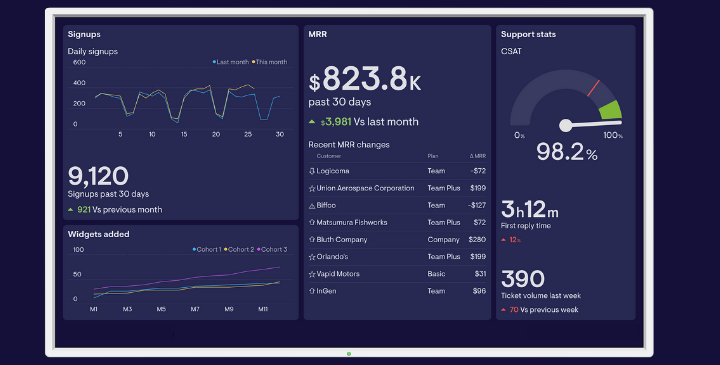This screenshot has width=720, height=365.
Task: Click the $280 value in Bluth Company row
Action: click(477, 240)
